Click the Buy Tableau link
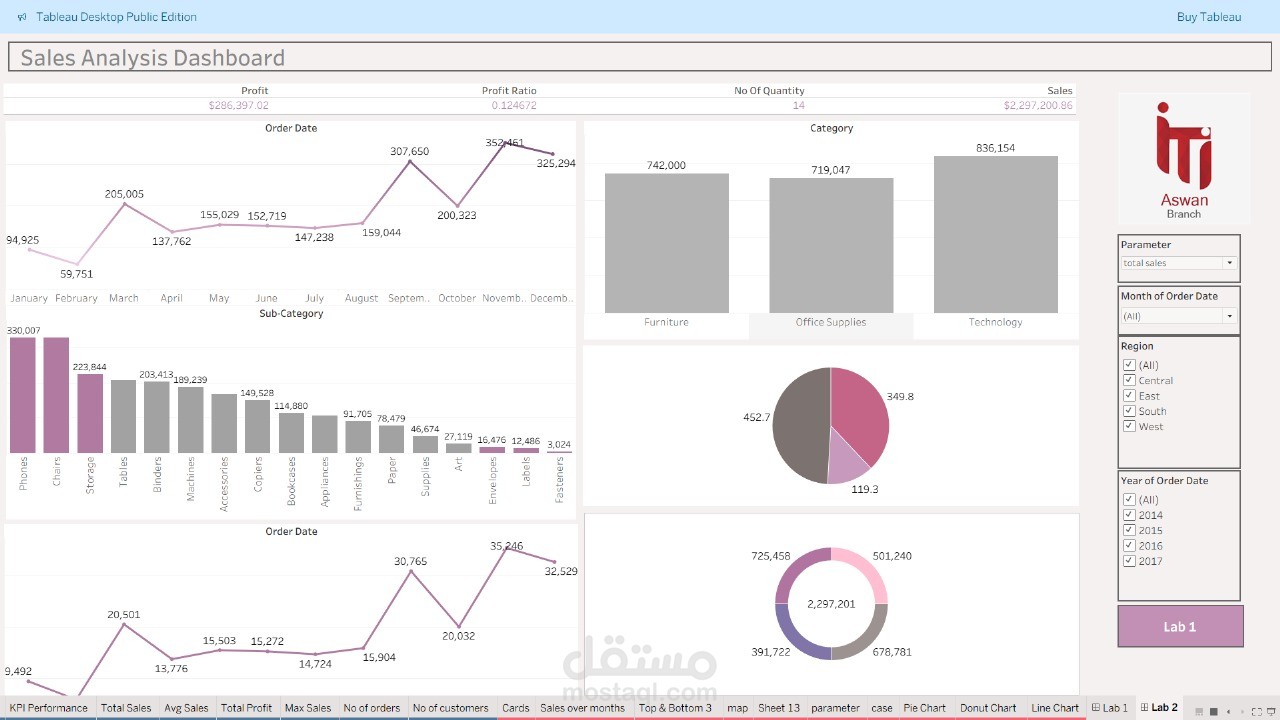 [x=1208, y=16]
